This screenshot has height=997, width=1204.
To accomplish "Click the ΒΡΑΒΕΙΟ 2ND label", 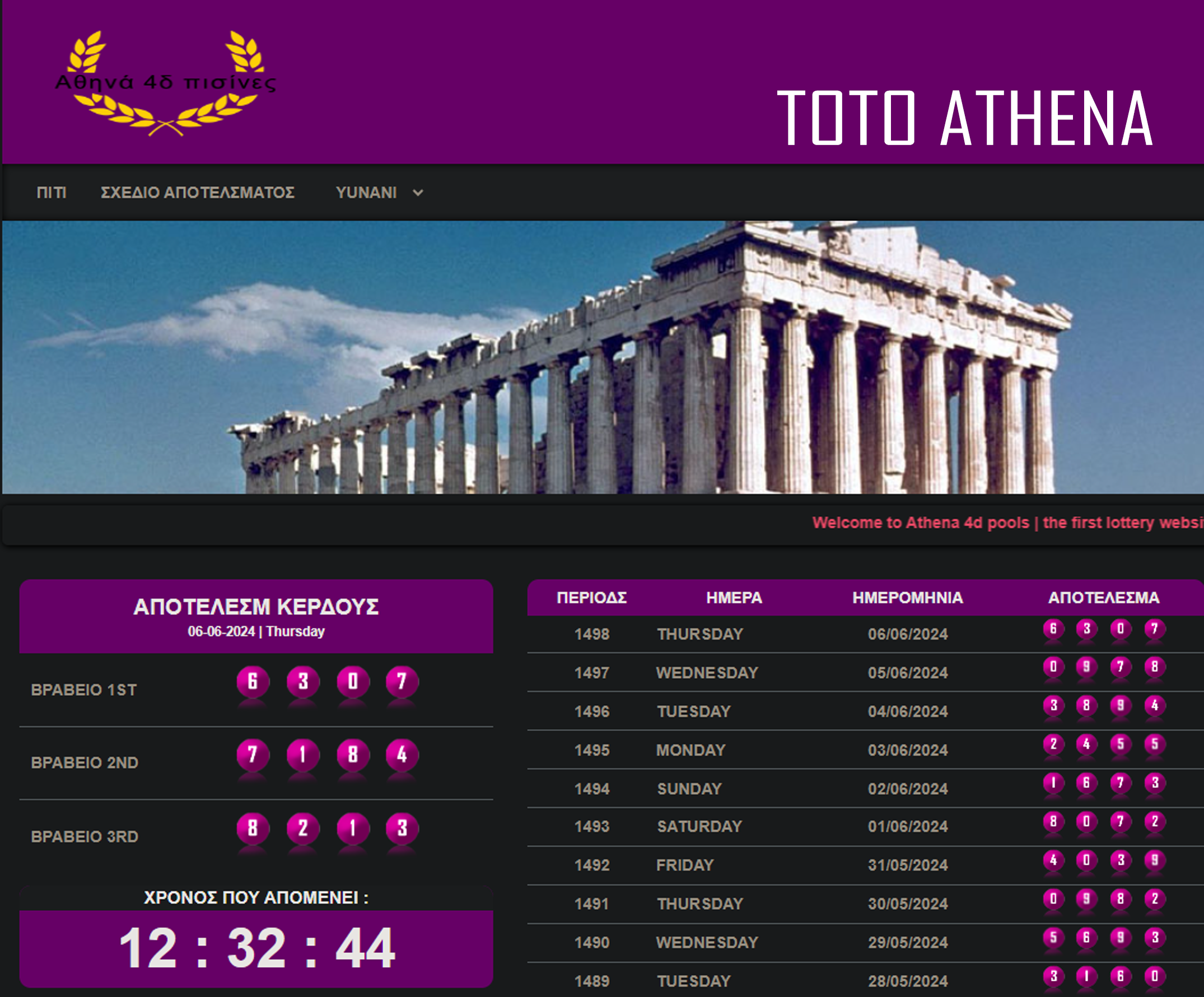I will click(x=84, y=762).
